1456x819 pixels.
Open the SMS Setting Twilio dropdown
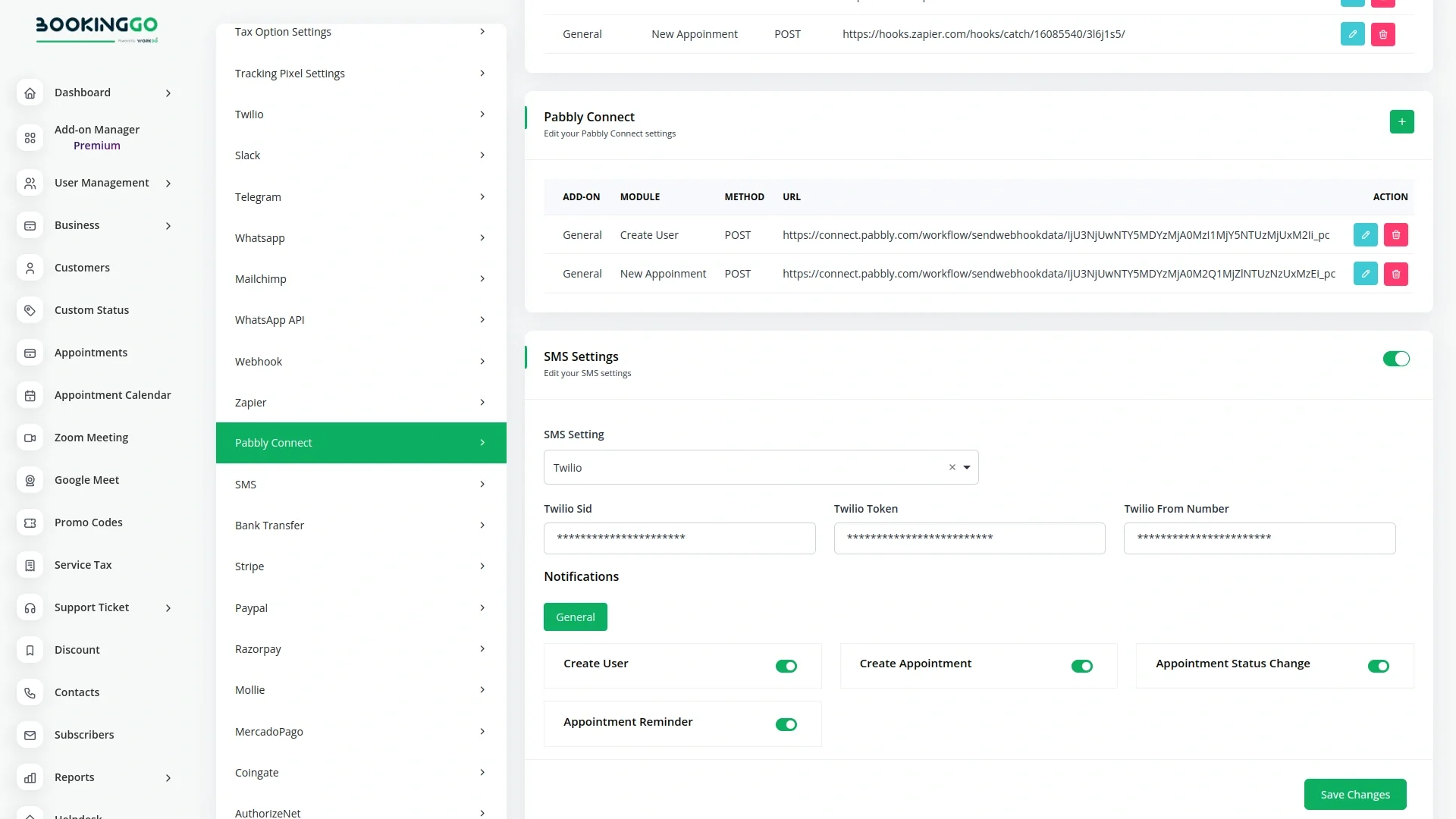[966, 467]
